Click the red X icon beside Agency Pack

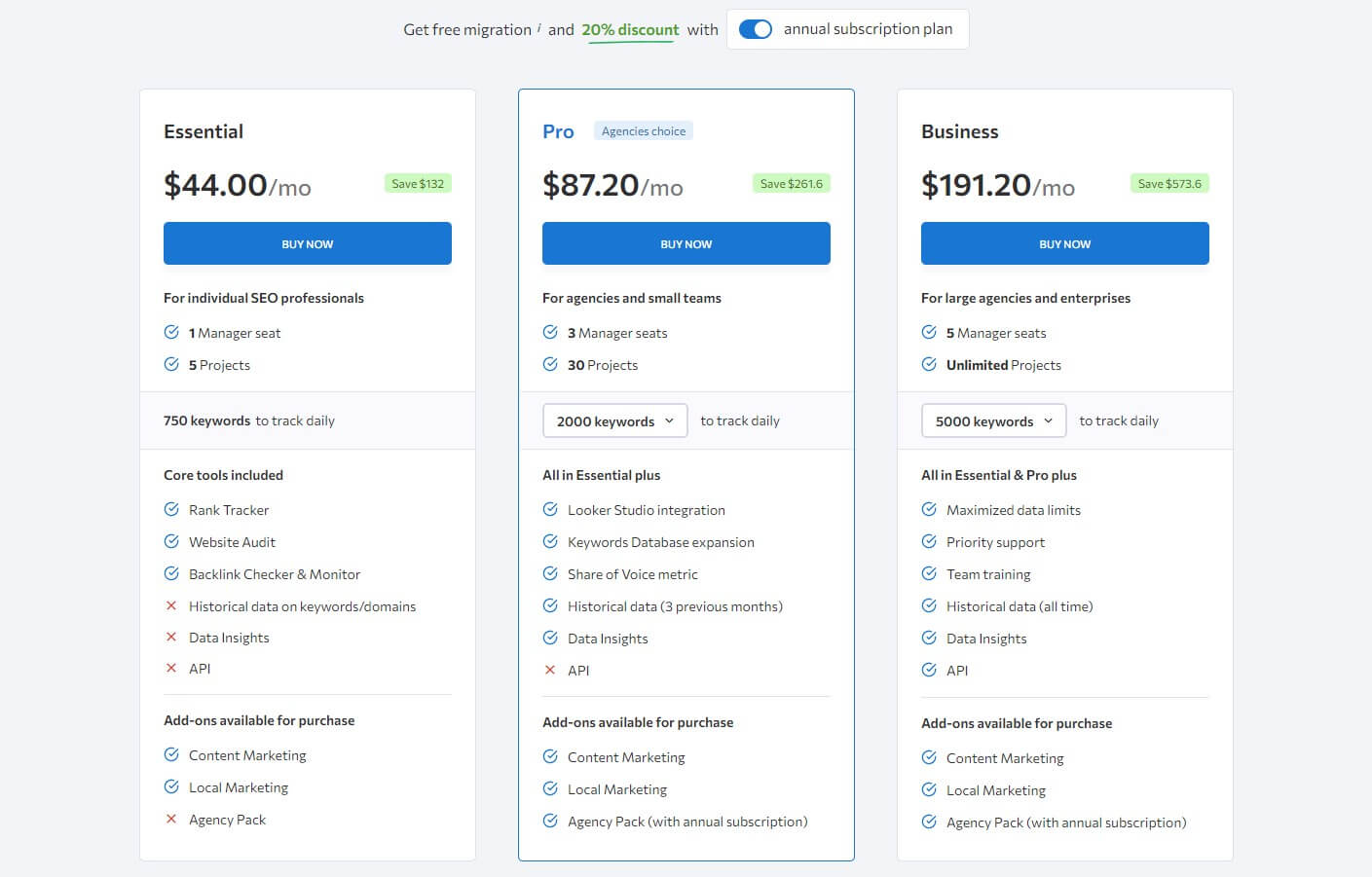[171, 819]
